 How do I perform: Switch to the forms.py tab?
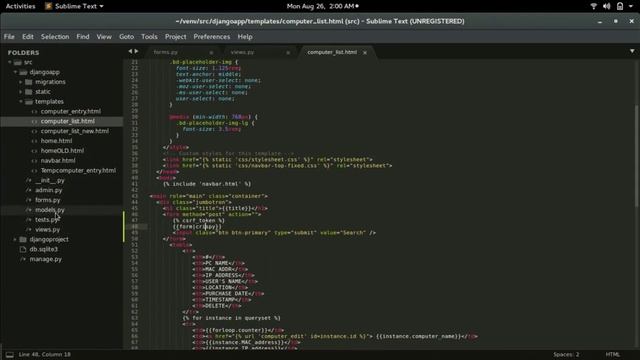pos(166,52)
